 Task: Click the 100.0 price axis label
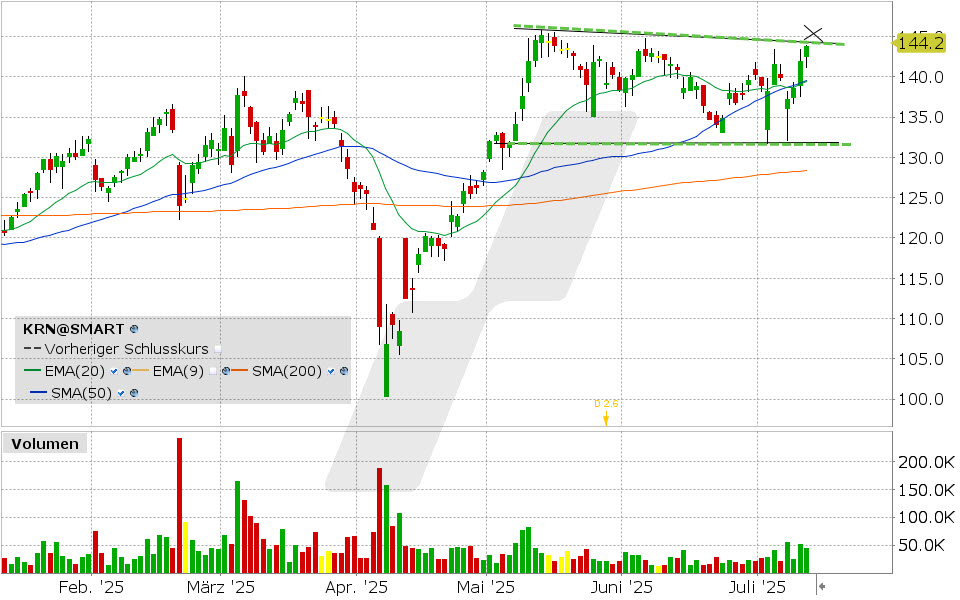click(920, 399)
